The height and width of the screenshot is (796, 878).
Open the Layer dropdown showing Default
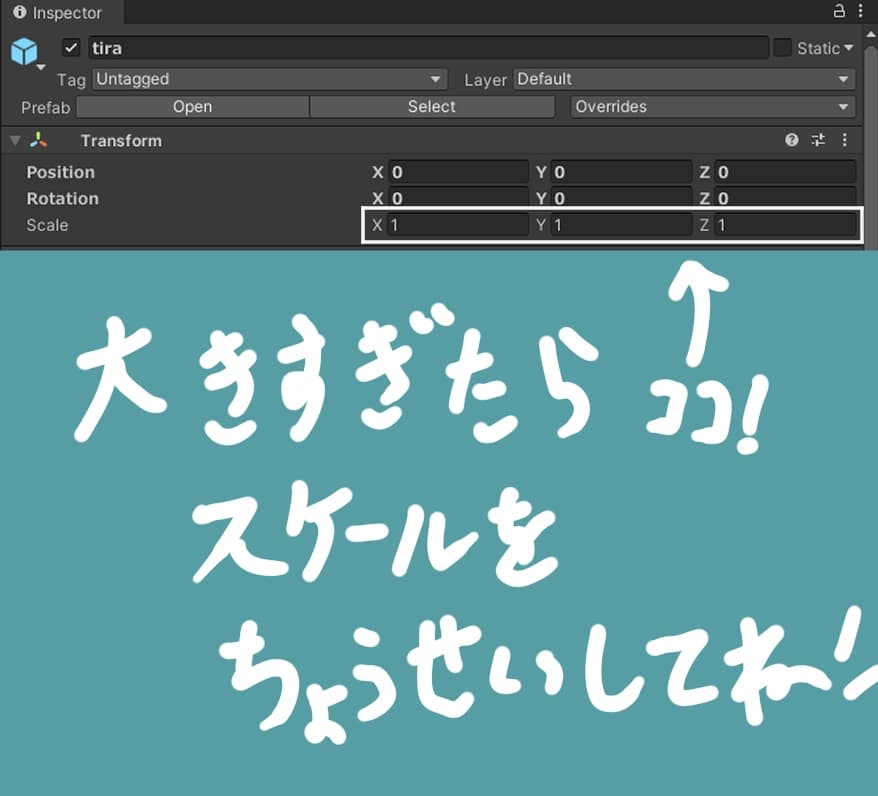(684, 79)
